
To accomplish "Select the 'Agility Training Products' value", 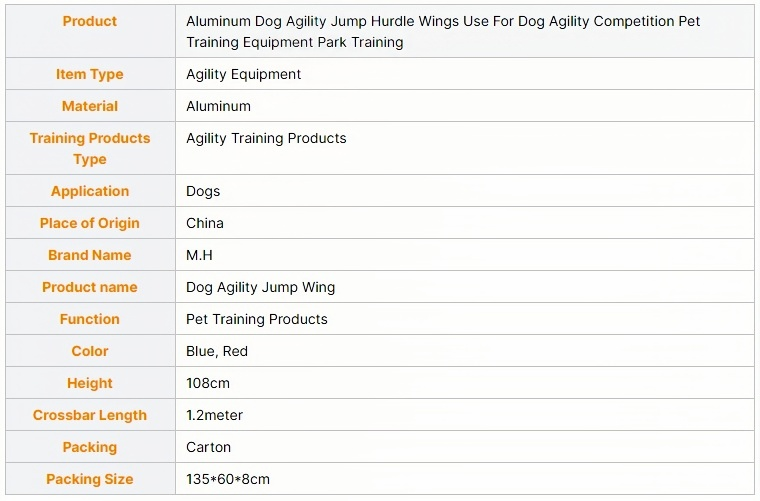I will tap(266, 138).
